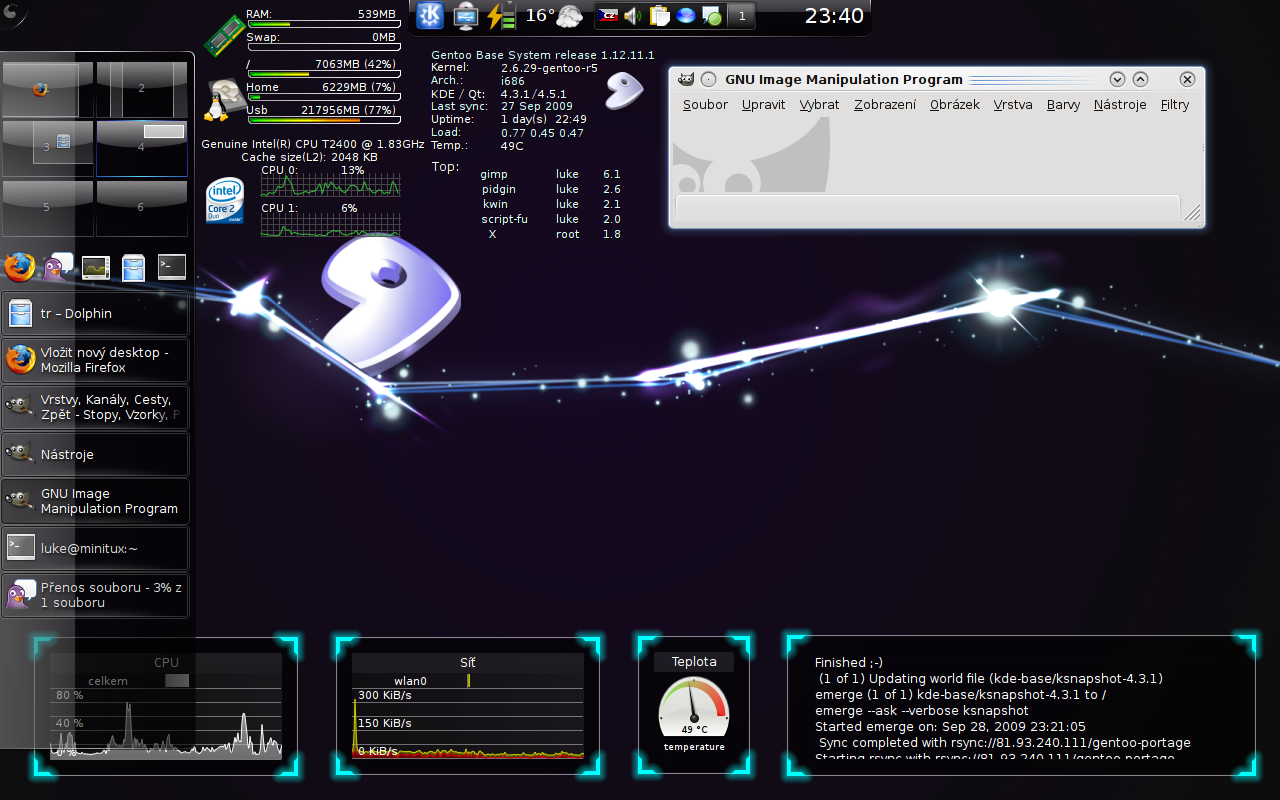1280x800 pixels.
Task: Activate the luke@minitux terminal taskbar entry
Action: (95, 548)
